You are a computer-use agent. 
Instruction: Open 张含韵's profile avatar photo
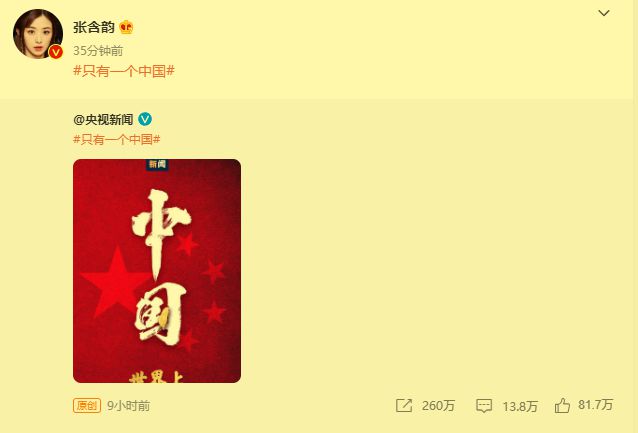coord(38,34)
